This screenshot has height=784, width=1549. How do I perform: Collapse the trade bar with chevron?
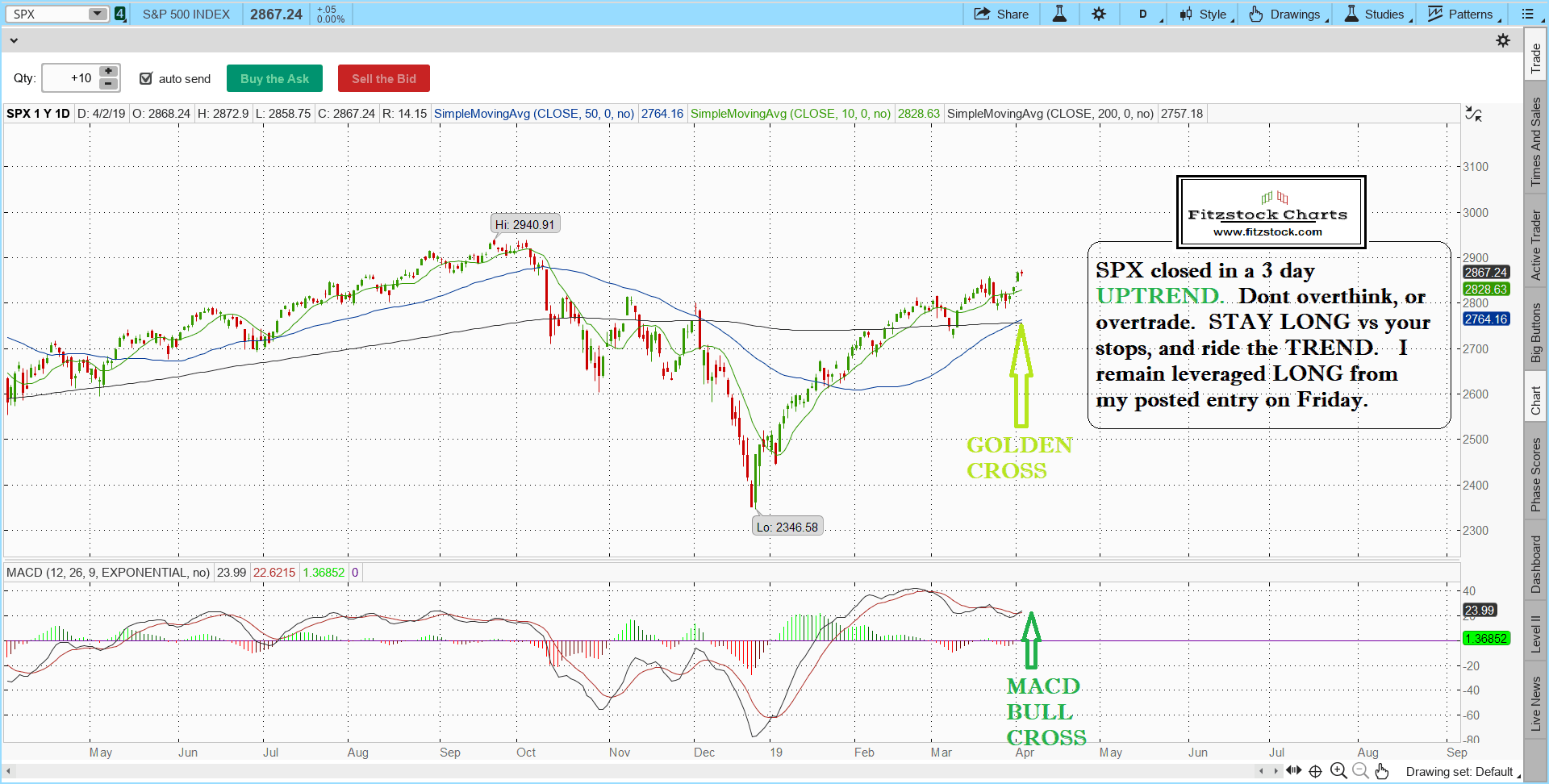click(14, 40)
